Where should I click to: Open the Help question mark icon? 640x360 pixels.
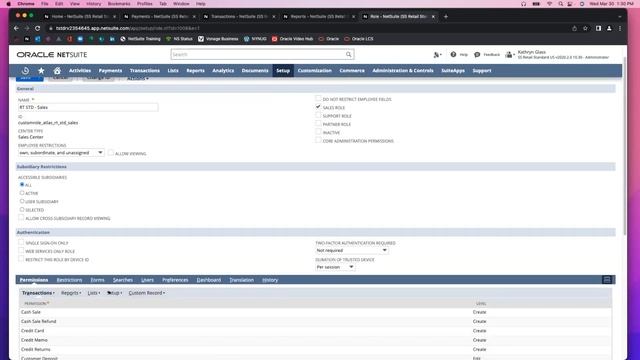[453, 54]
